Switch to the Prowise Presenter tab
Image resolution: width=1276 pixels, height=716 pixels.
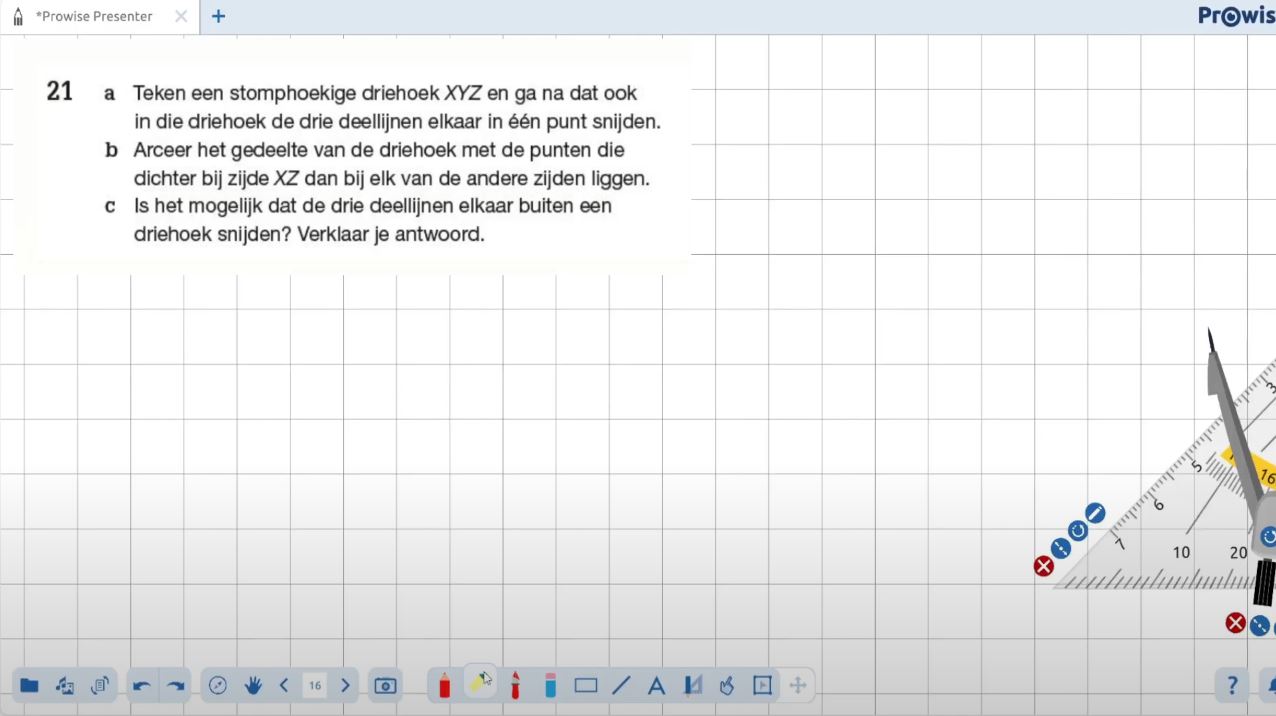[94, 16]
